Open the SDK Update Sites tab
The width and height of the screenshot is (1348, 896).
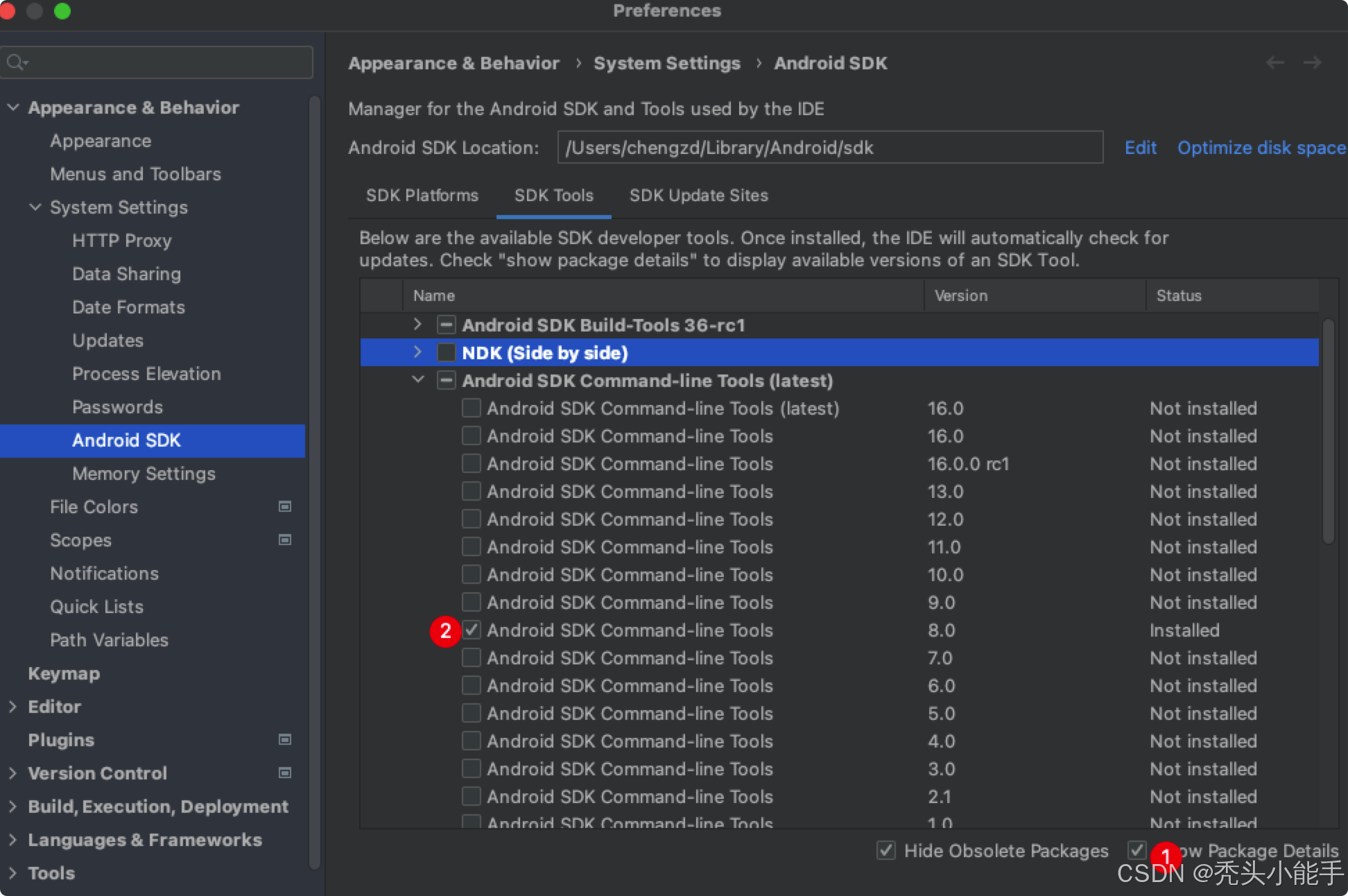click(x=698, y=196)
